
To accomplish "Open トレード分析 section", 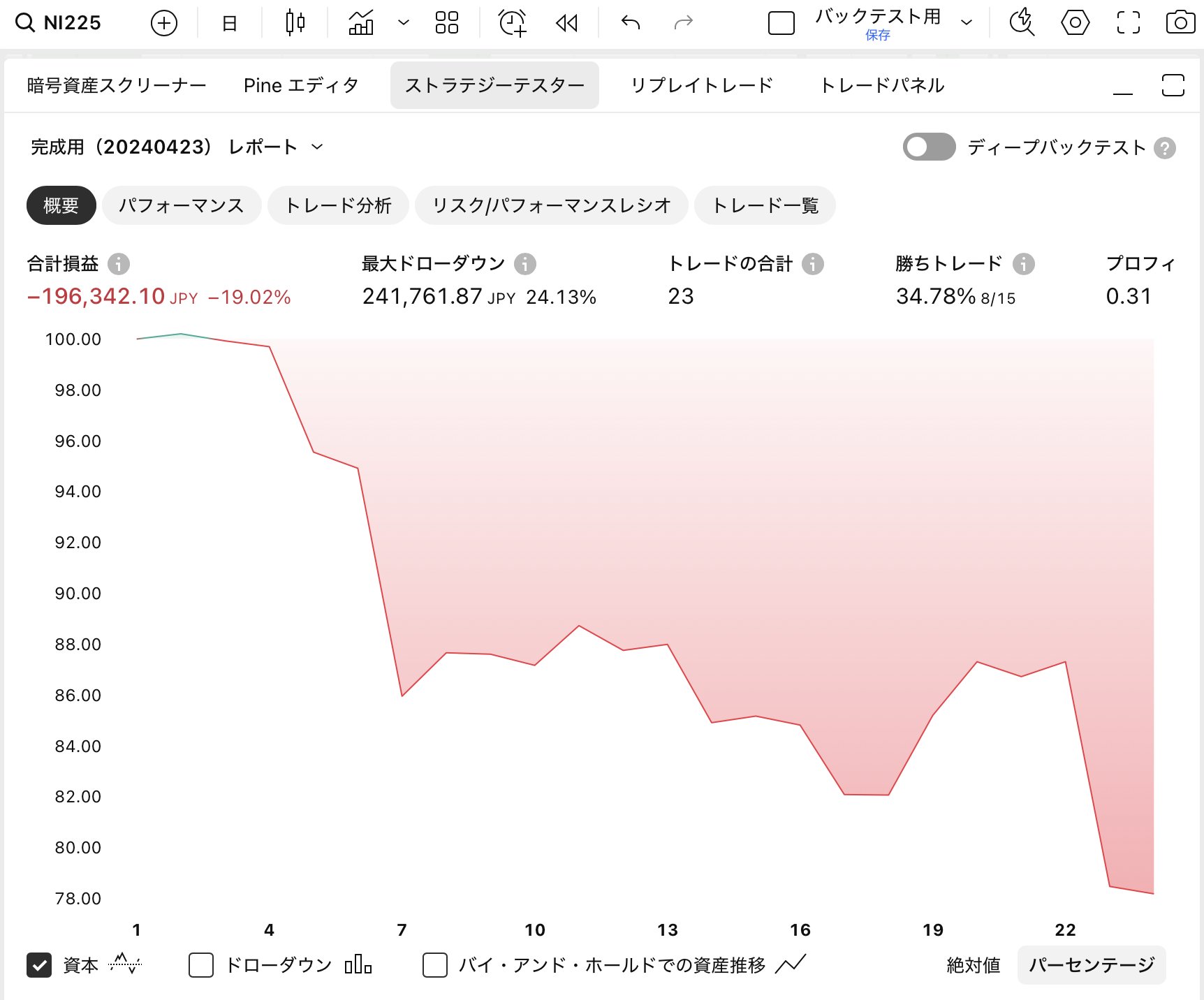I will (338, 205).
